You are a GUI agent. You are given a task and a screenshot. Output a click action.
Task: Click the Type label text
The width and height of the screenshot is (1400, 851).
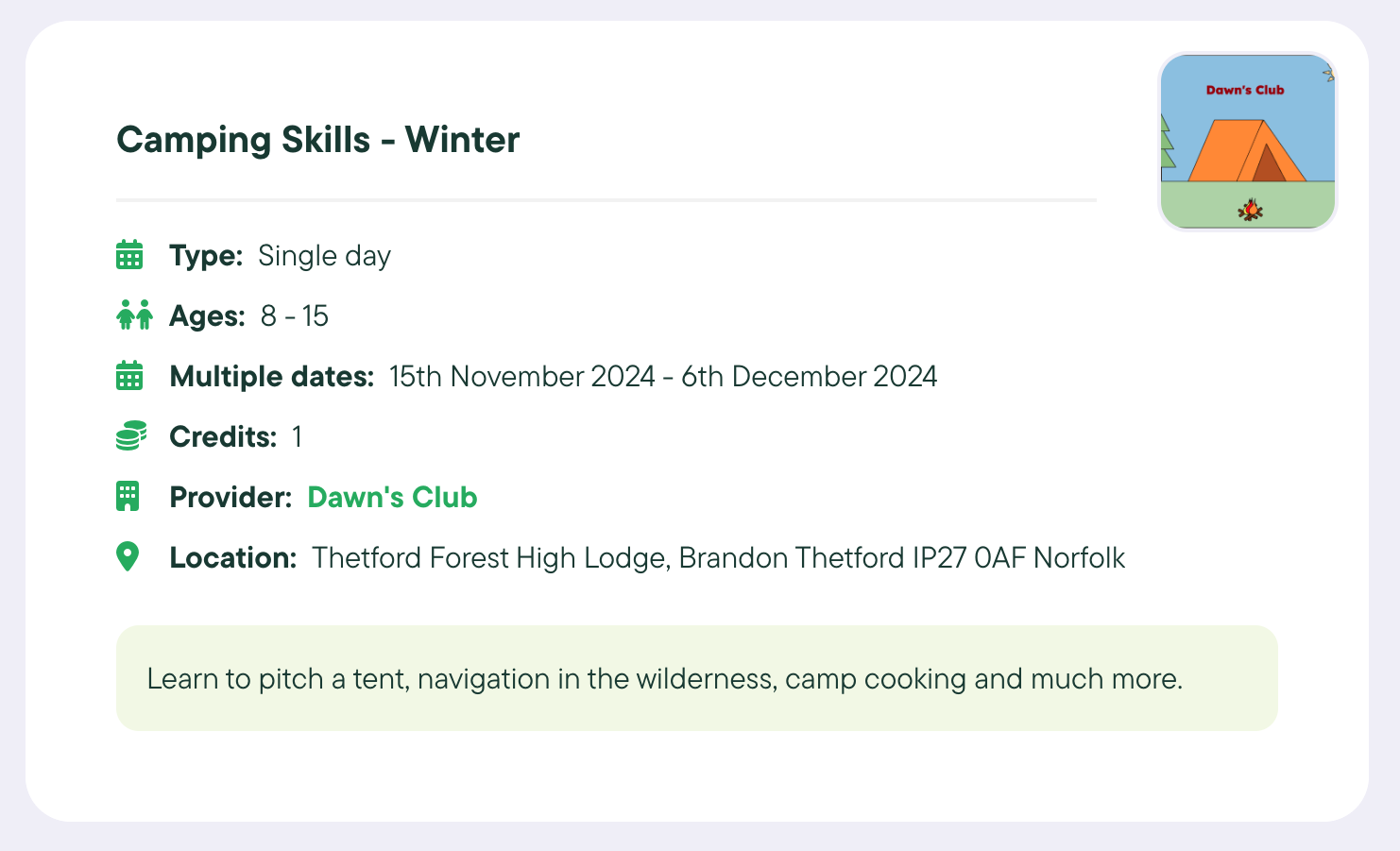pos(206,256)
